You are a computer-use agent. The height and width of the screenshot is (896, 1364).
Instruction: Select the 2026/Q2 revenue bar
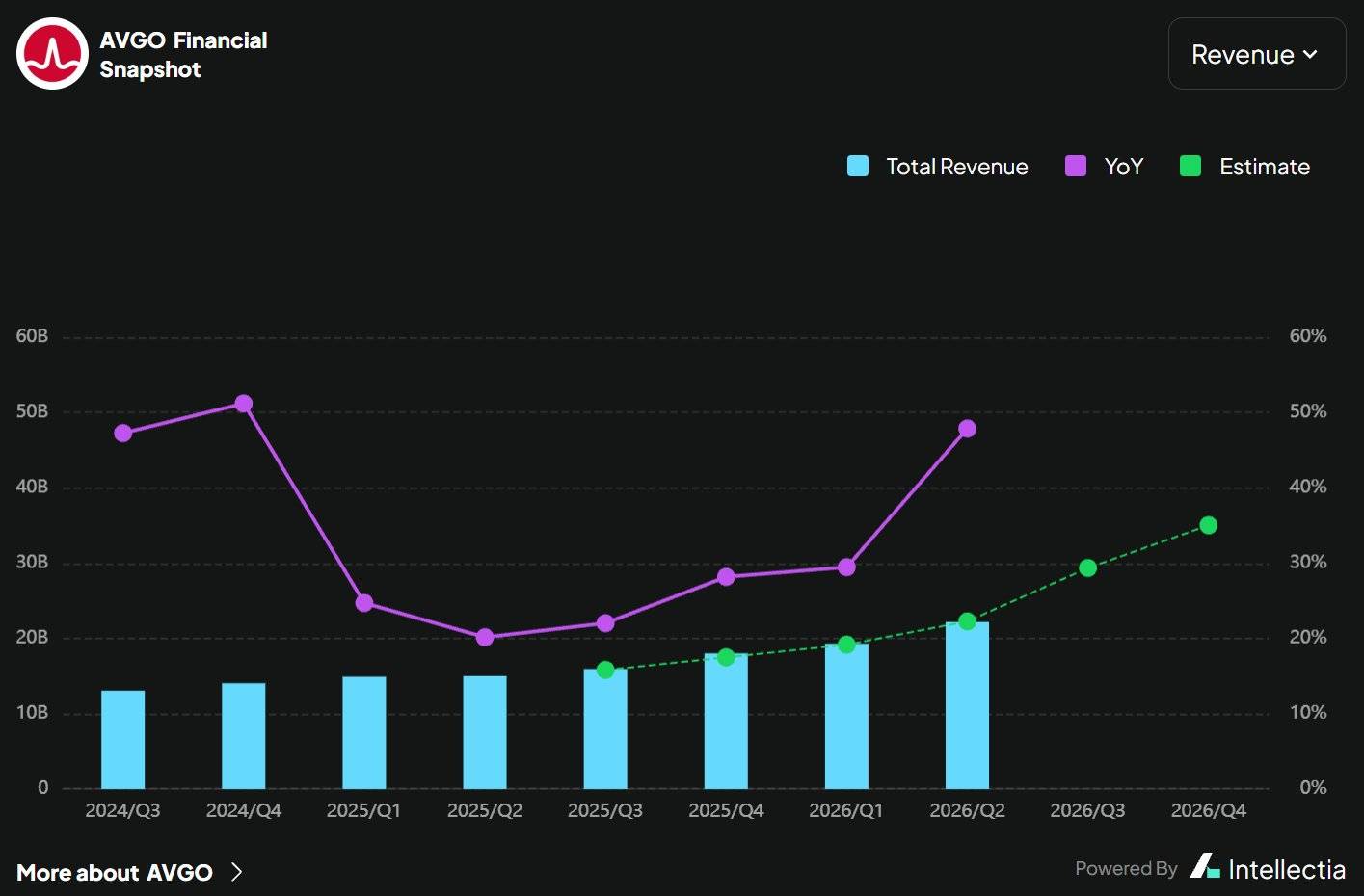(x=967, y=706)
